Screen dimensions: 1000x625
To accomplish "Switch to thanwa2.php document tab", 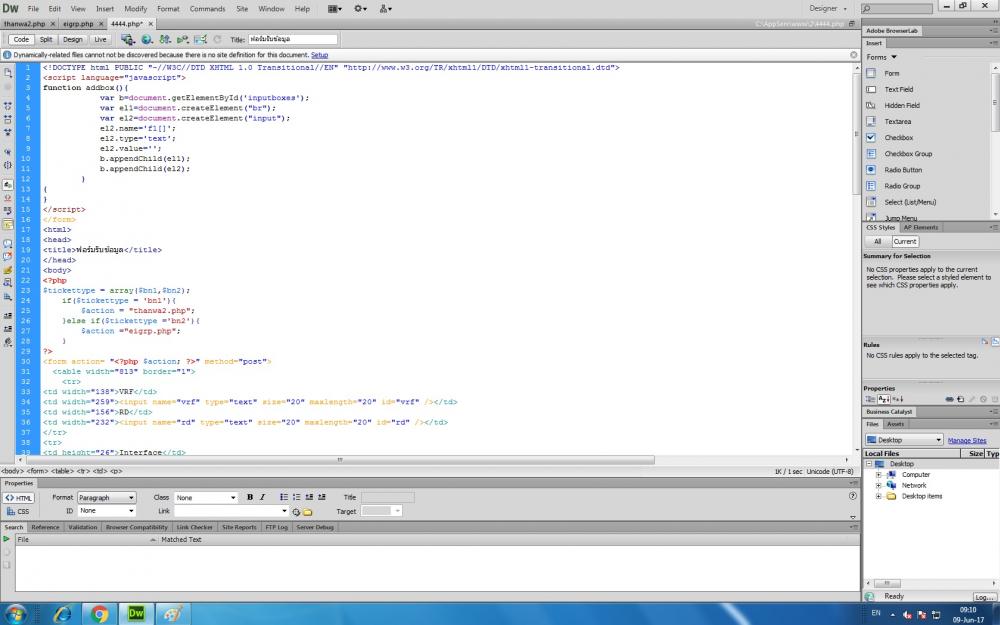I will coord(25,24).
